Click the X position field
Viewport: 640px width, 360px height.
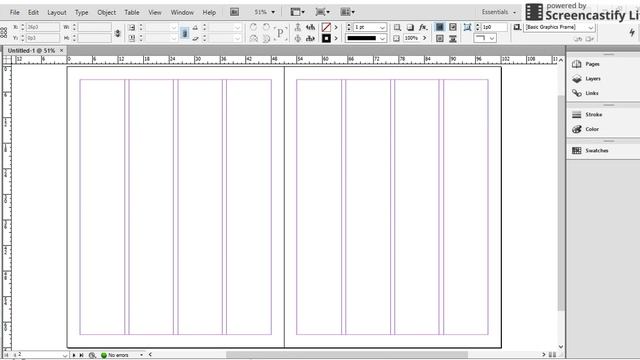(x=42, y=27)
